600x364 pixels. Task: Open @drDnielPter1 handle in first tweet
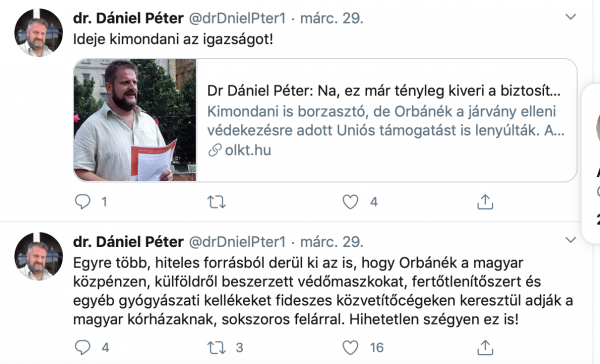[237, 18]
